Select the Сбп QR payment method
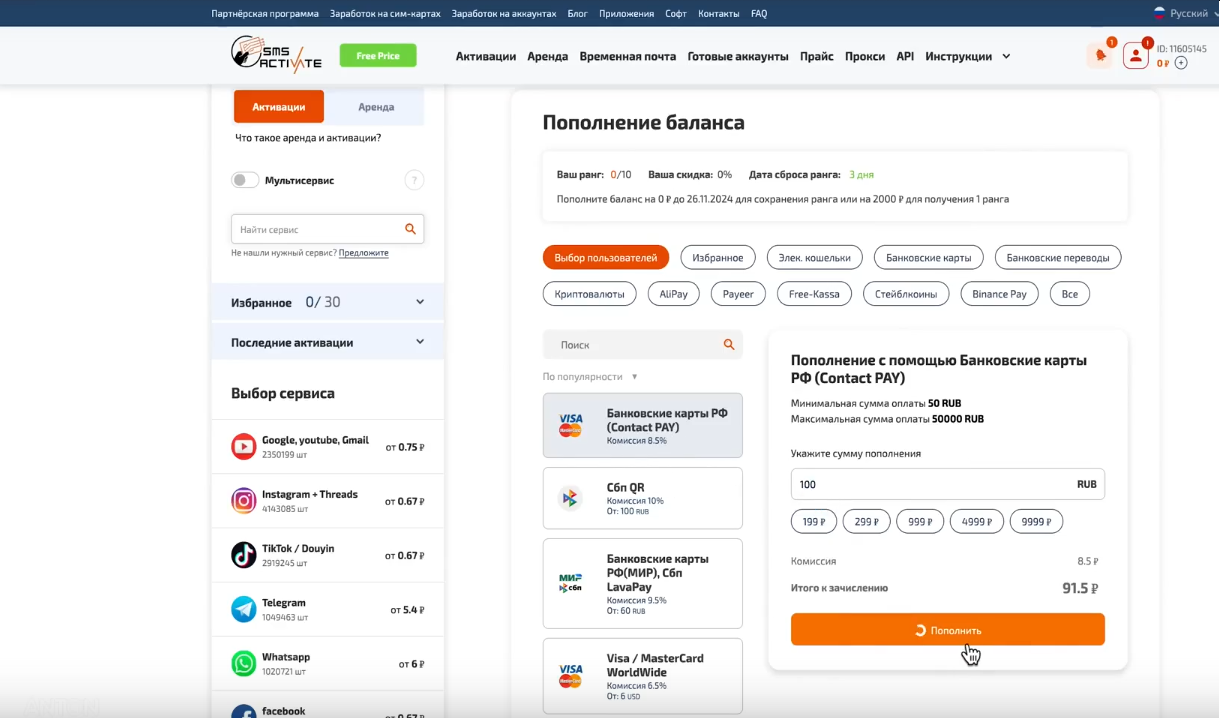 tap(643, 498)
